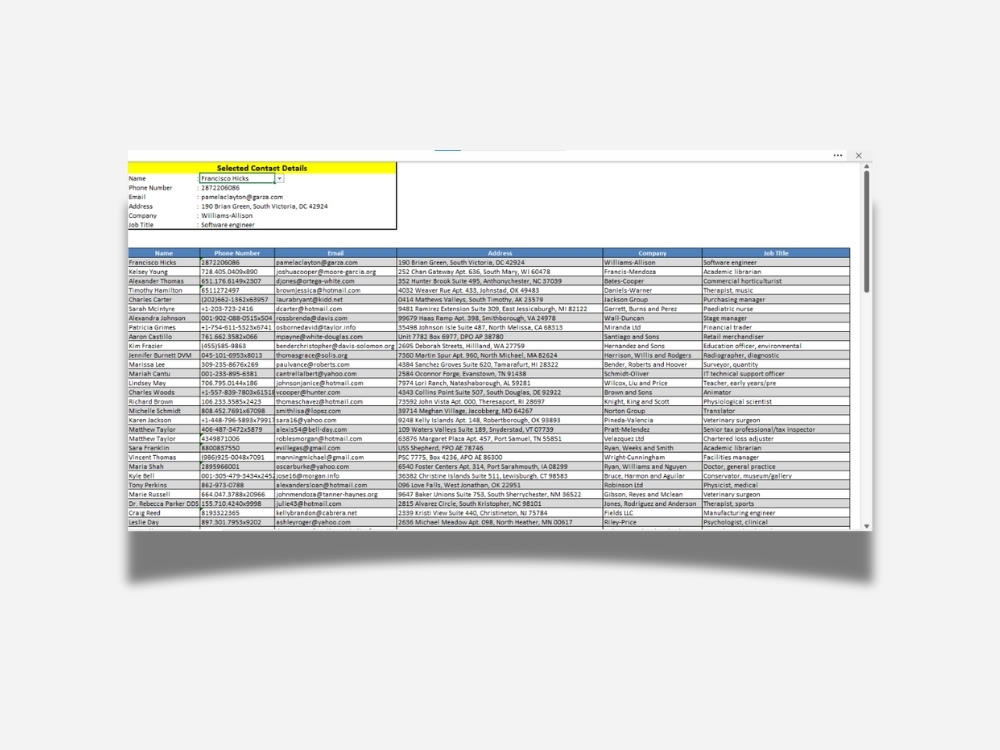Screen dimensions: 1000x750
Task: Select the Mariah Cantu name cell
Action: [x=164, y=374]
